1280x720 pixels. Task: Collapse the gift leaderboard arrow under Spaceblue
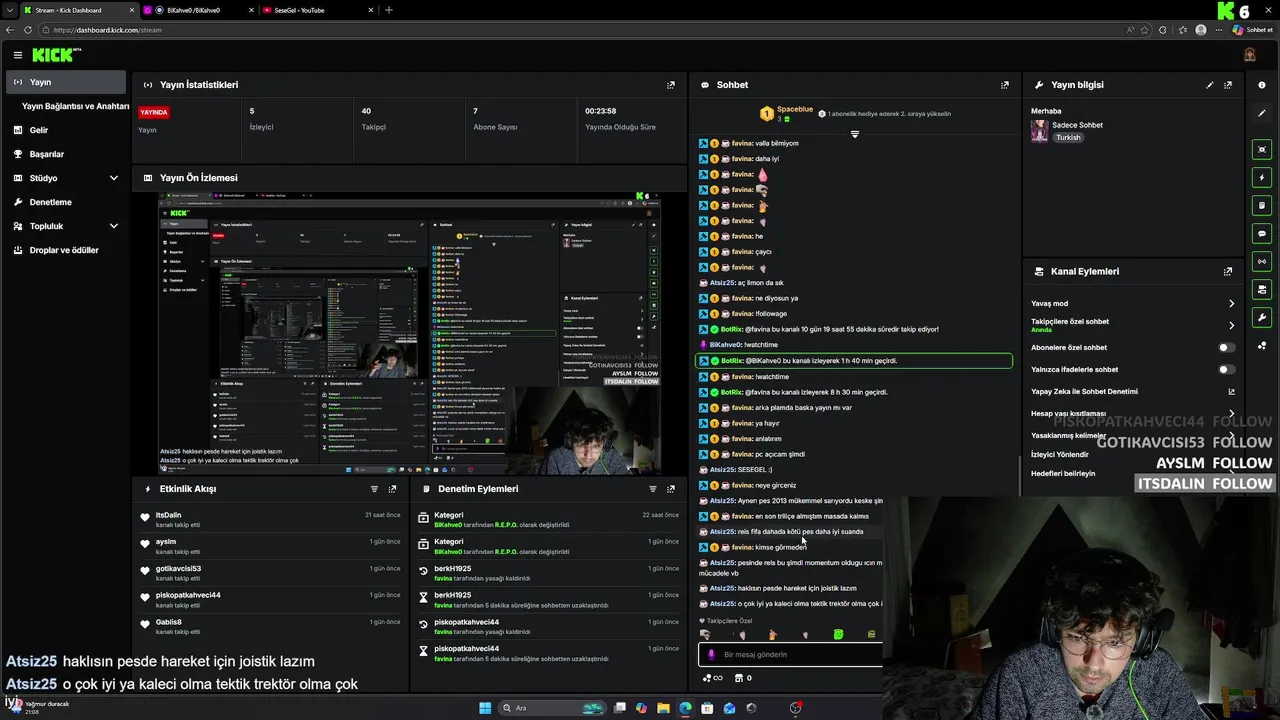click(854, 134)
